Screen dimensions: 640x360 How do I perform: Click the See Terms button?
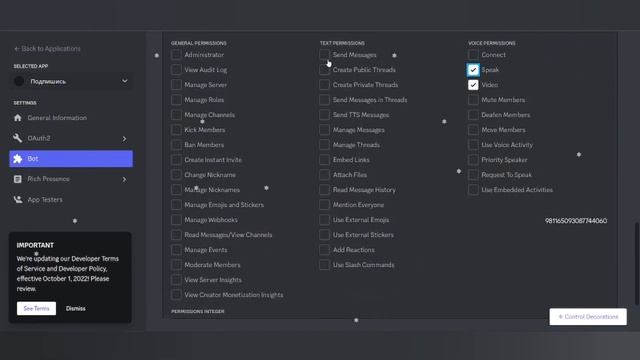coord(36,309)
